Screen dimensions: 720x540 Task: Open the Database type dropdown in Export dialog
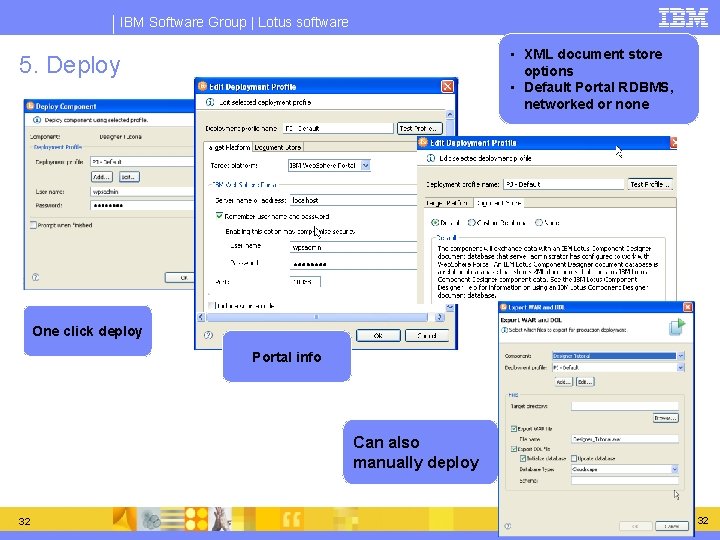tap(675, 469)
